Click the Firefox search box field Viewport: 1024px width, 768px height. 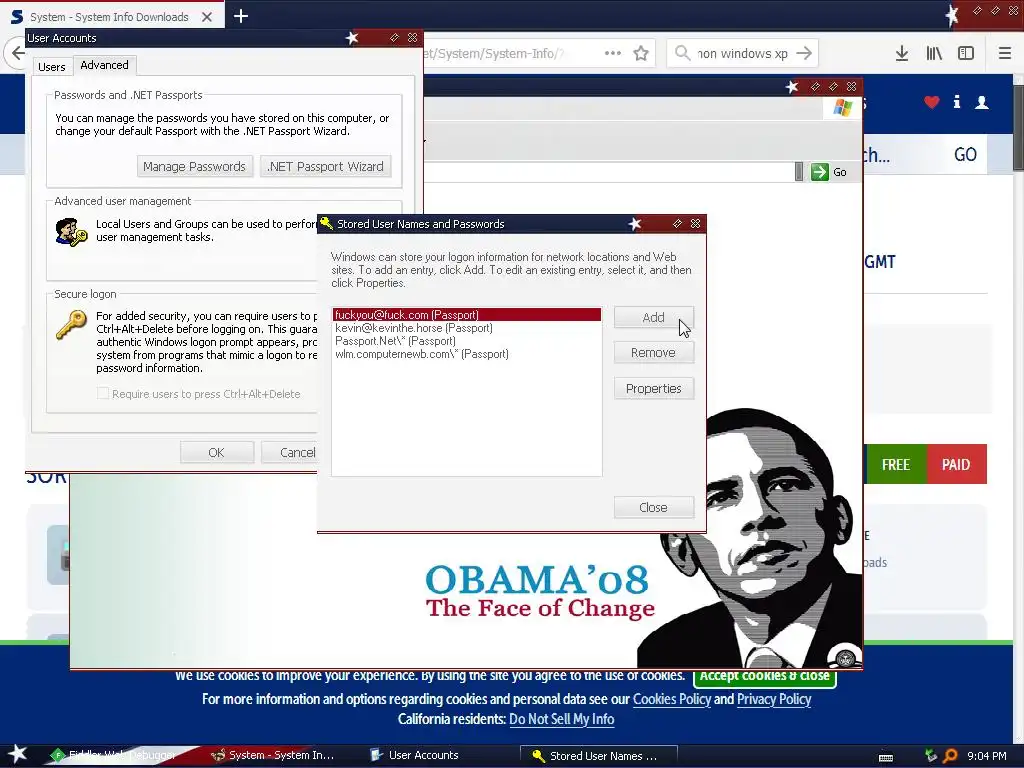point(743,54)
